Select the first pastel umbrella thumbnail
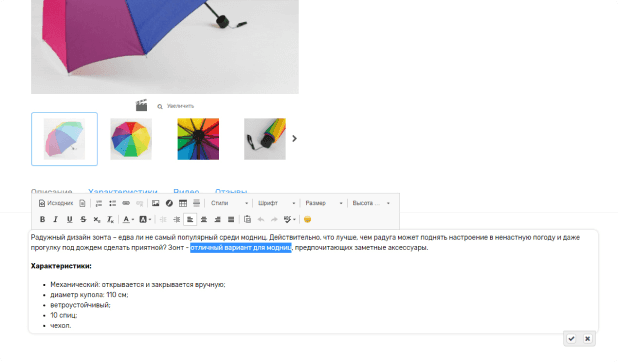This screenshot has width=618, height=362. pyautogui.click(x=64, y=139)
